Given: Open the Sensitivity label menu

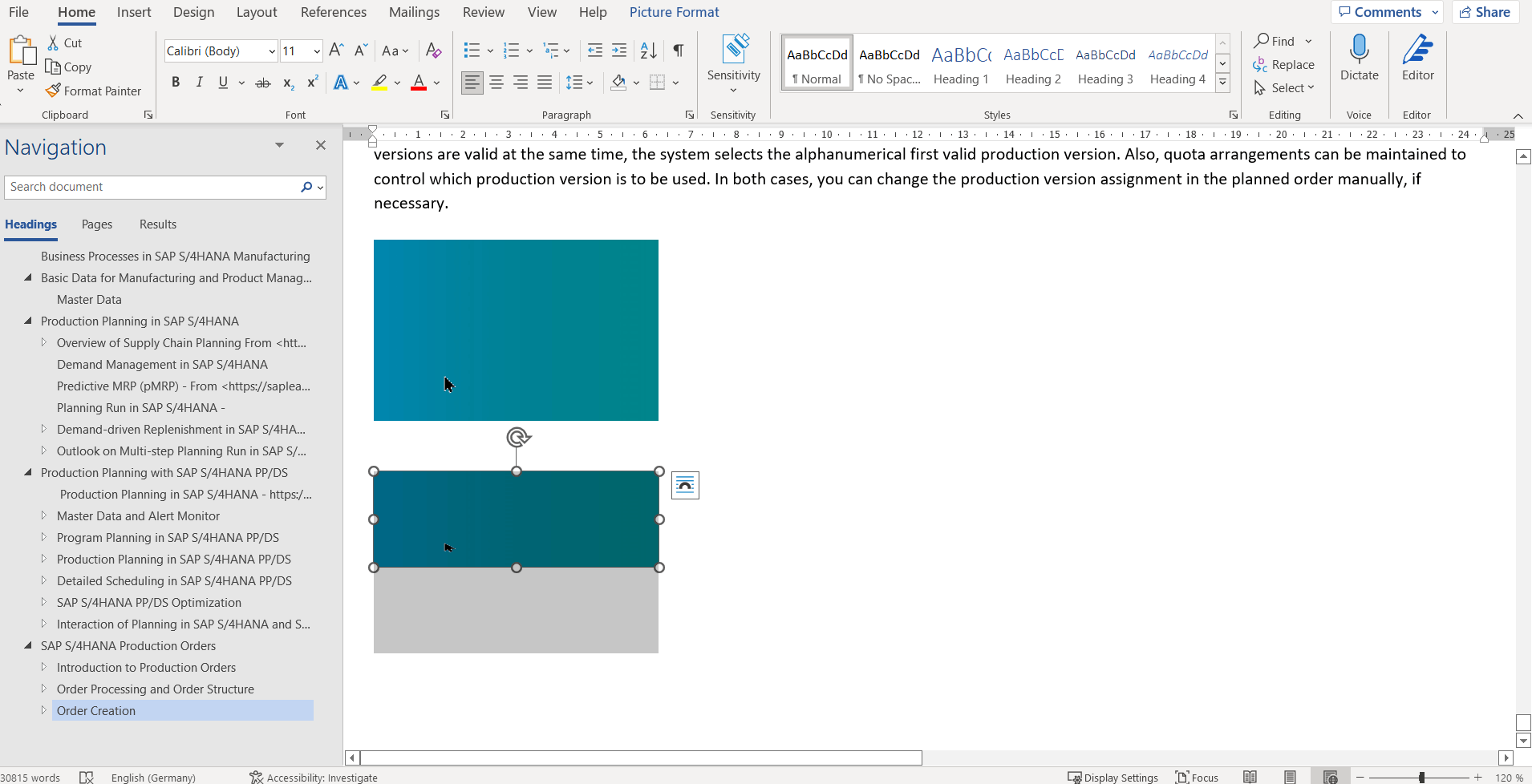Looking at the screenshot, I should pos(734,64).
